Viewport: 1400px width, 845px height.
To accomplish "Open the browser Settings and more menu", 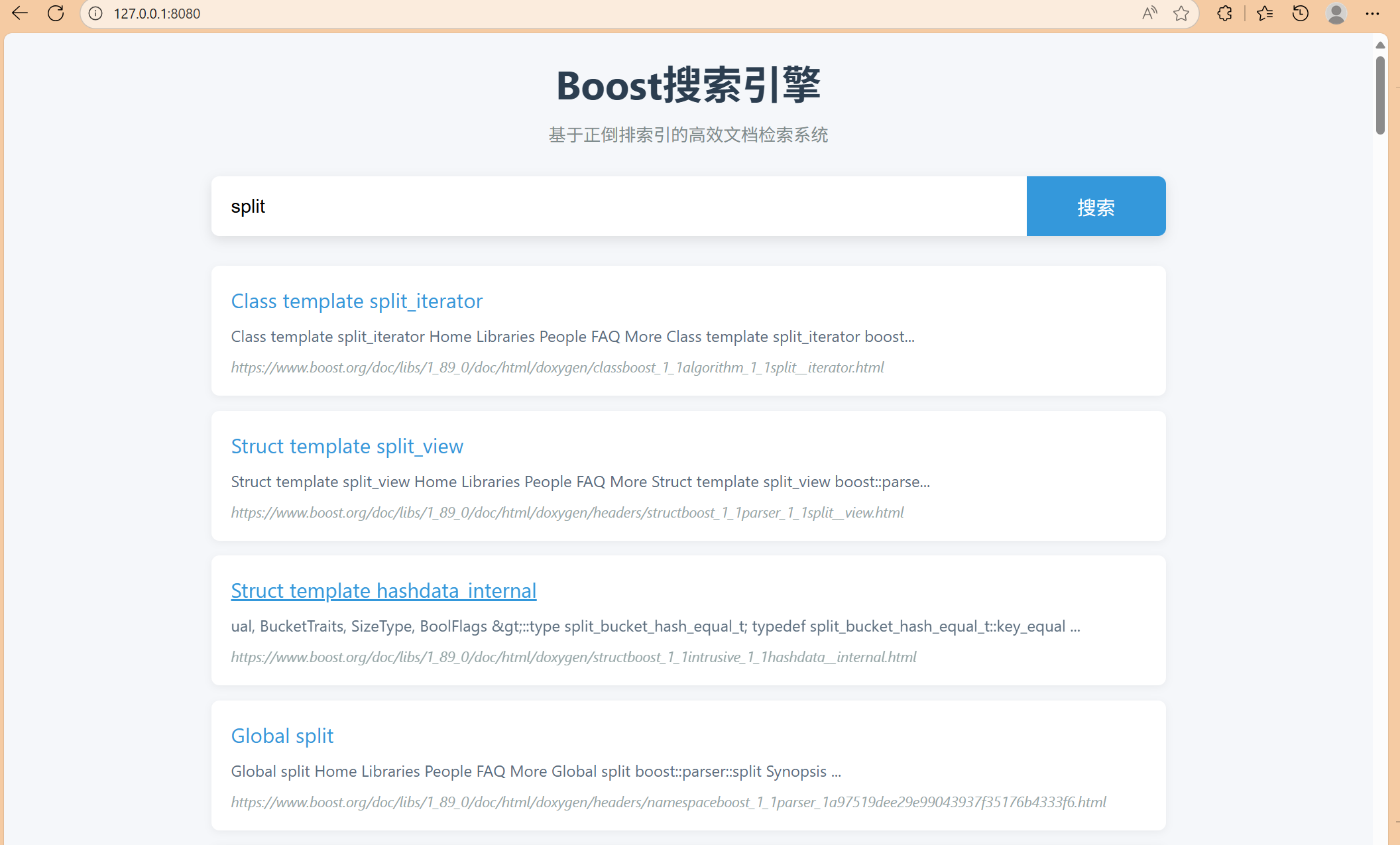I will 1372,13.
